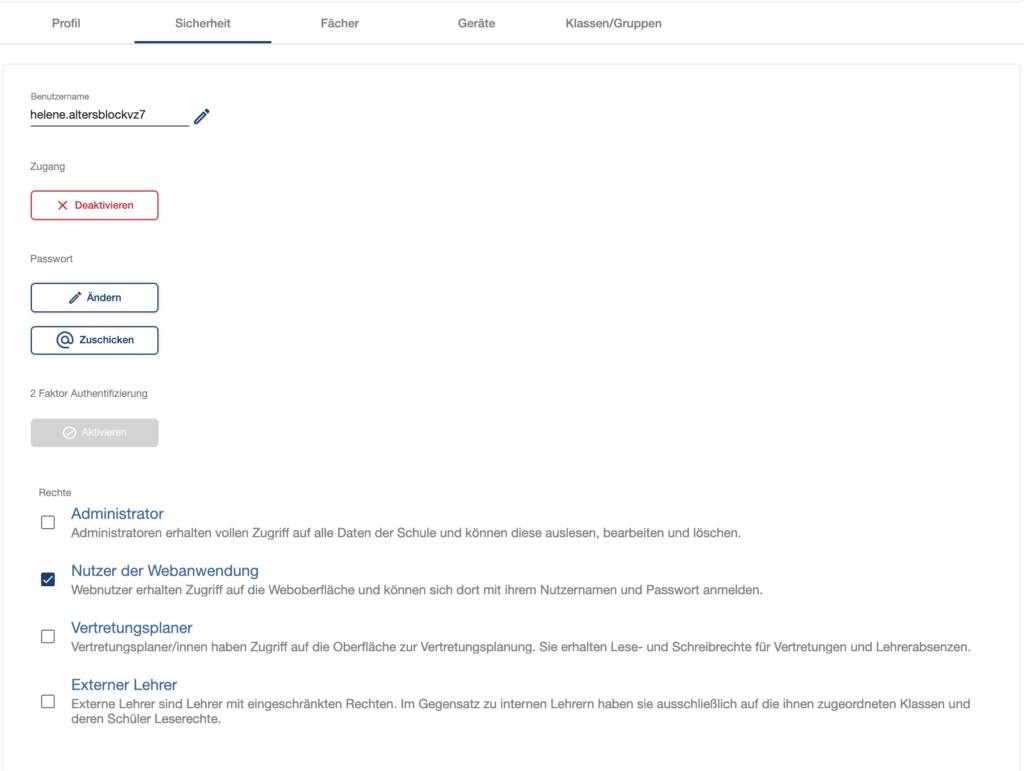Click the Zugang label
Screen dimensions: 1024x771
tap(48, 166)
